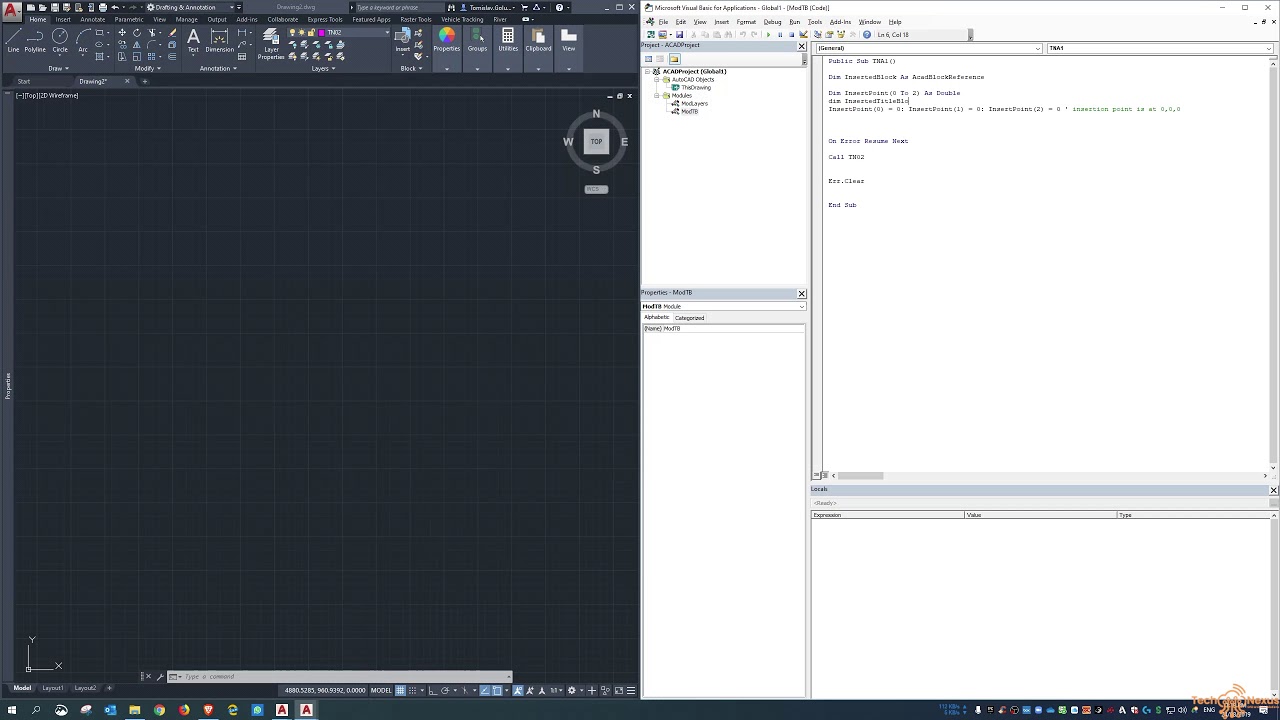
Task: Select the Arc draw tool
Action: click(x=83, y=40)
